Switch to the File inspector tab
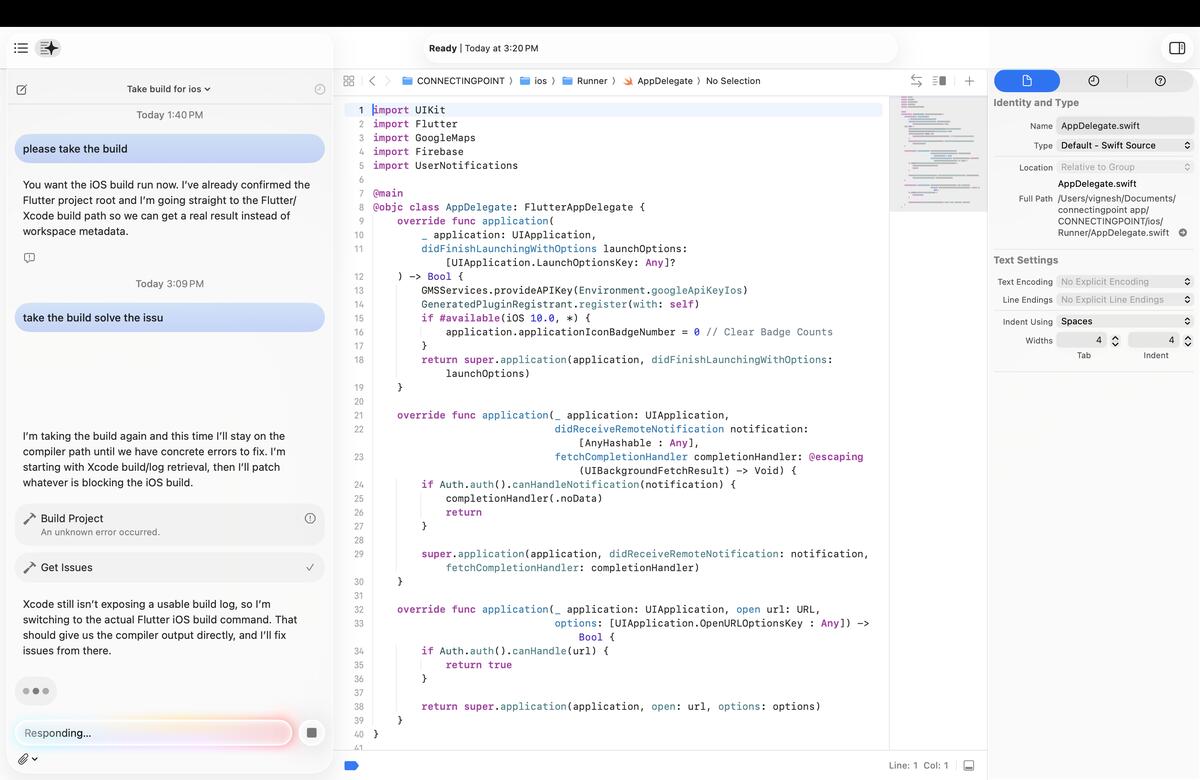1200x780 pixels. [x=1027, y=81]
